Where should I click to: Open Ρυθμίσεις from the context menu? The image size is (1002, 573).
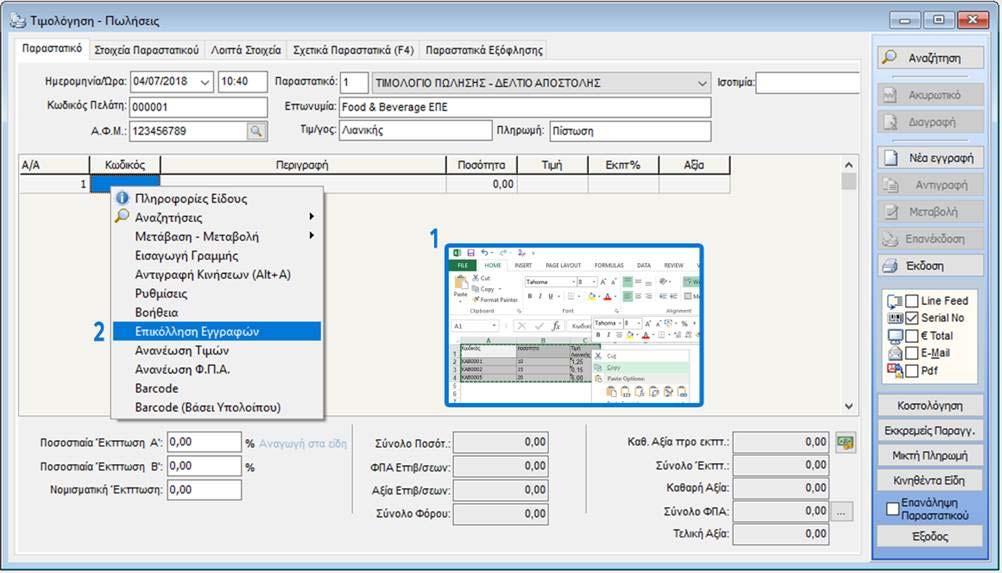point(217,294)
